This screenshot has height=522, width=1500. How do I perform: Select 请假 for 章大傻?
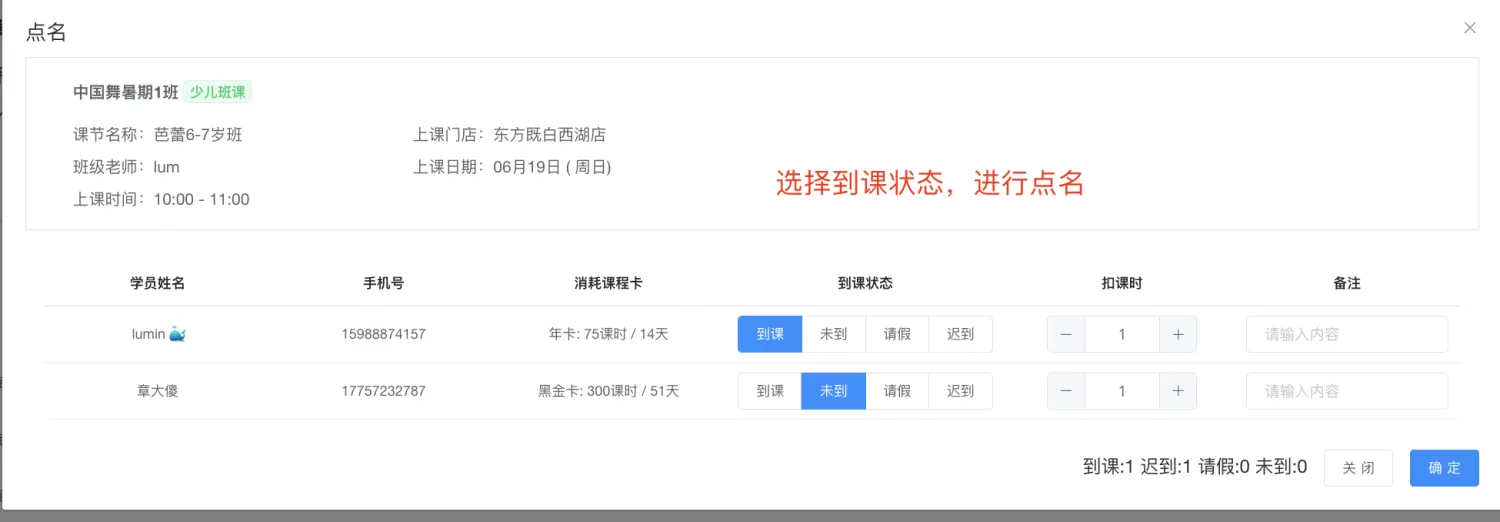tap(897, 392)
